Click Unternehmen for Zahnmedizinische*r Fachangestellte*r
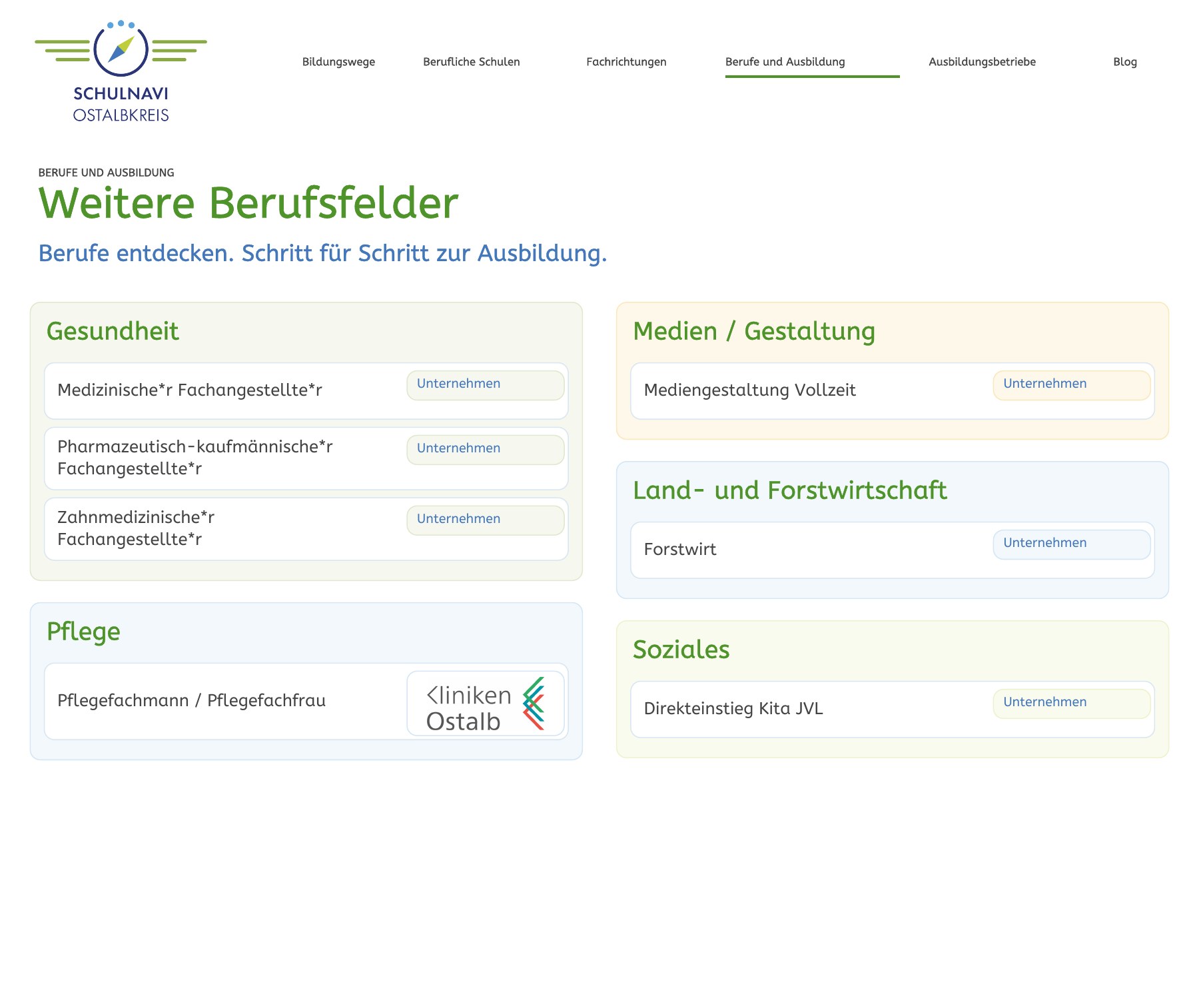Viewport: 1199px width, 1008px height. [486, 520]
